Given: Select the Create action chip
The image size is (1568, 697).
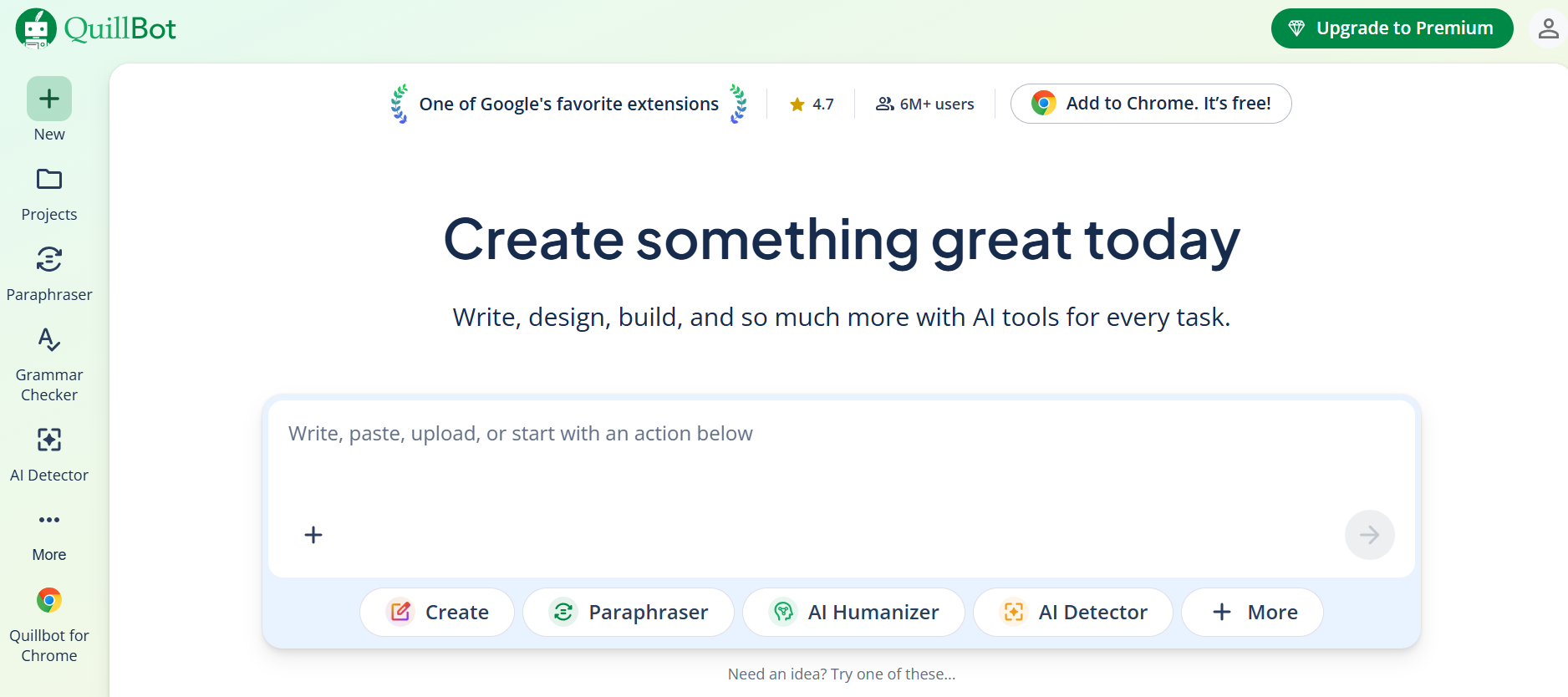Looking at the screenshot, I should (437, 612).
